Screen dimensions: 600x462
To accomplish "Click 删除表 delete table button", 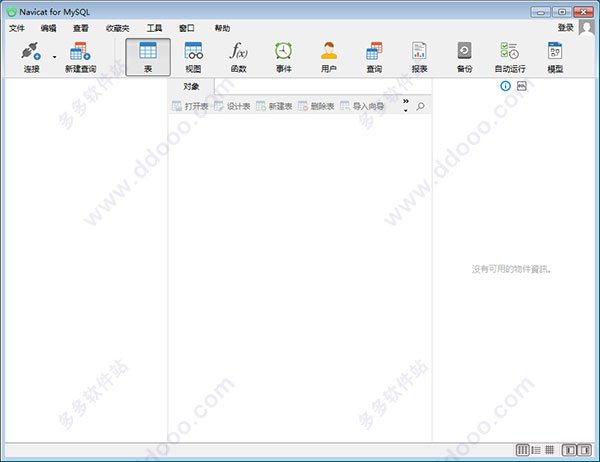I will pos(316,106).
